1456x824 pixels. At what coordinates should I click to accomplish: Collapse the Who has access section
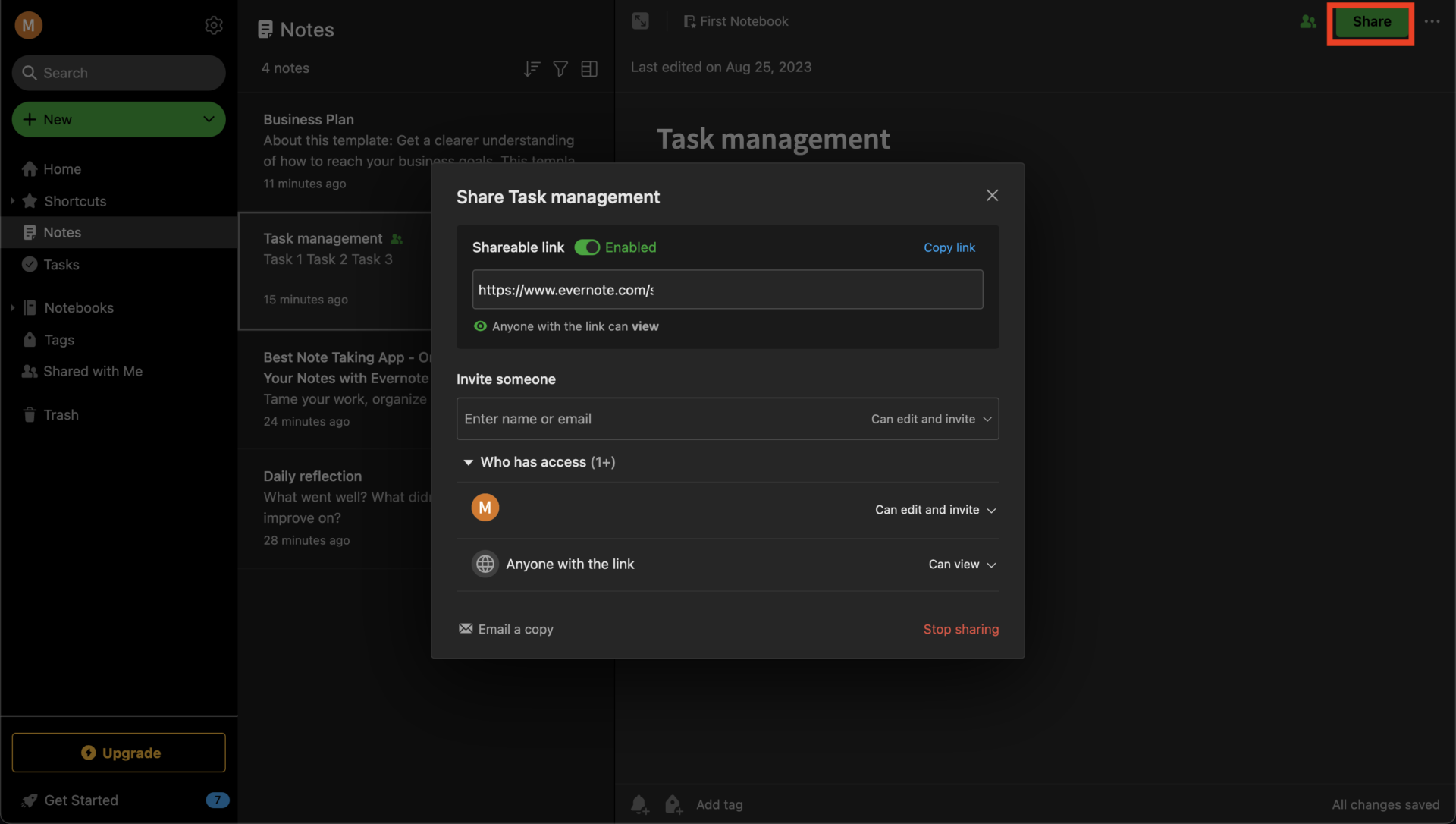469,462
